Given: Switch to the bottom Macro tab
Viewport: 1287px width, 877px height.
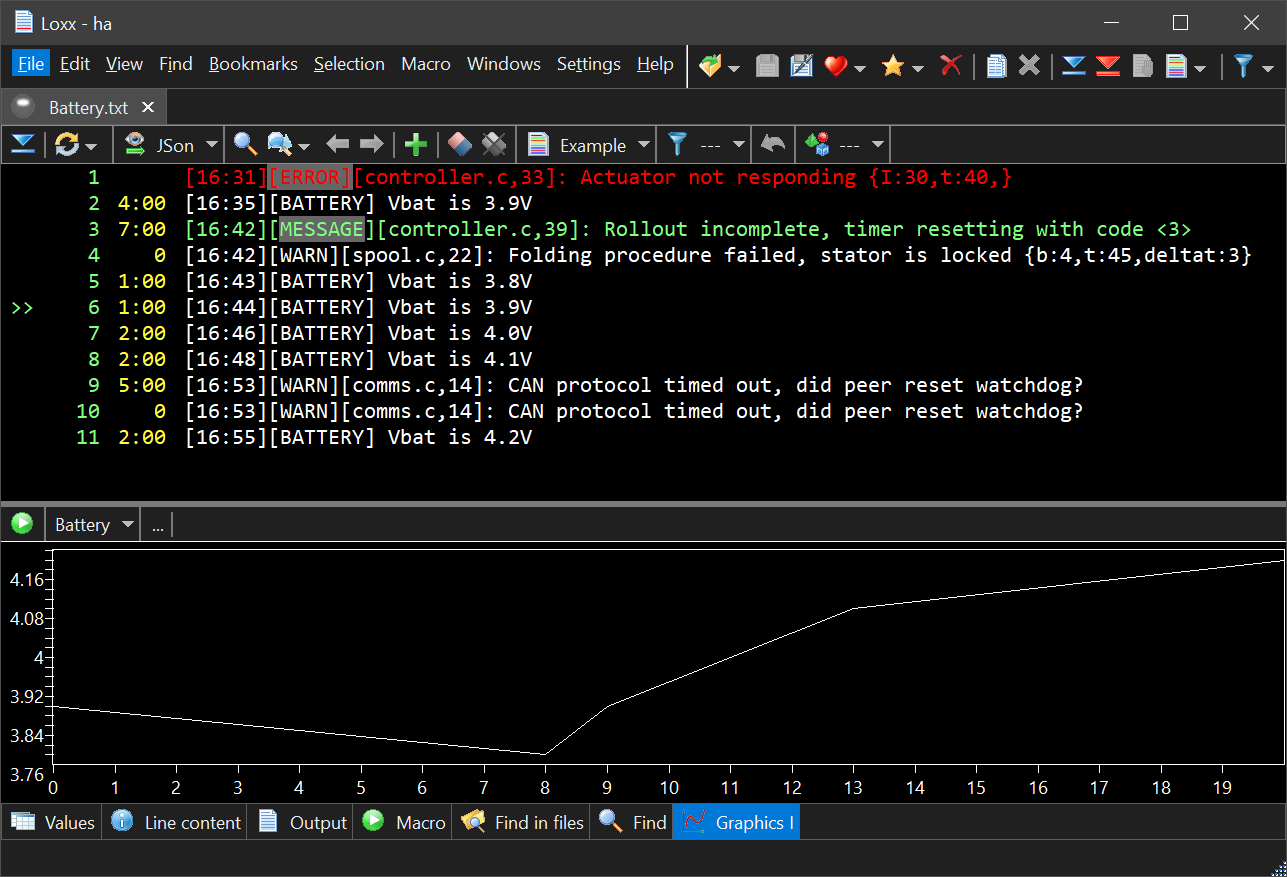Looking at the screenshot, I should (x=403, y=822).
